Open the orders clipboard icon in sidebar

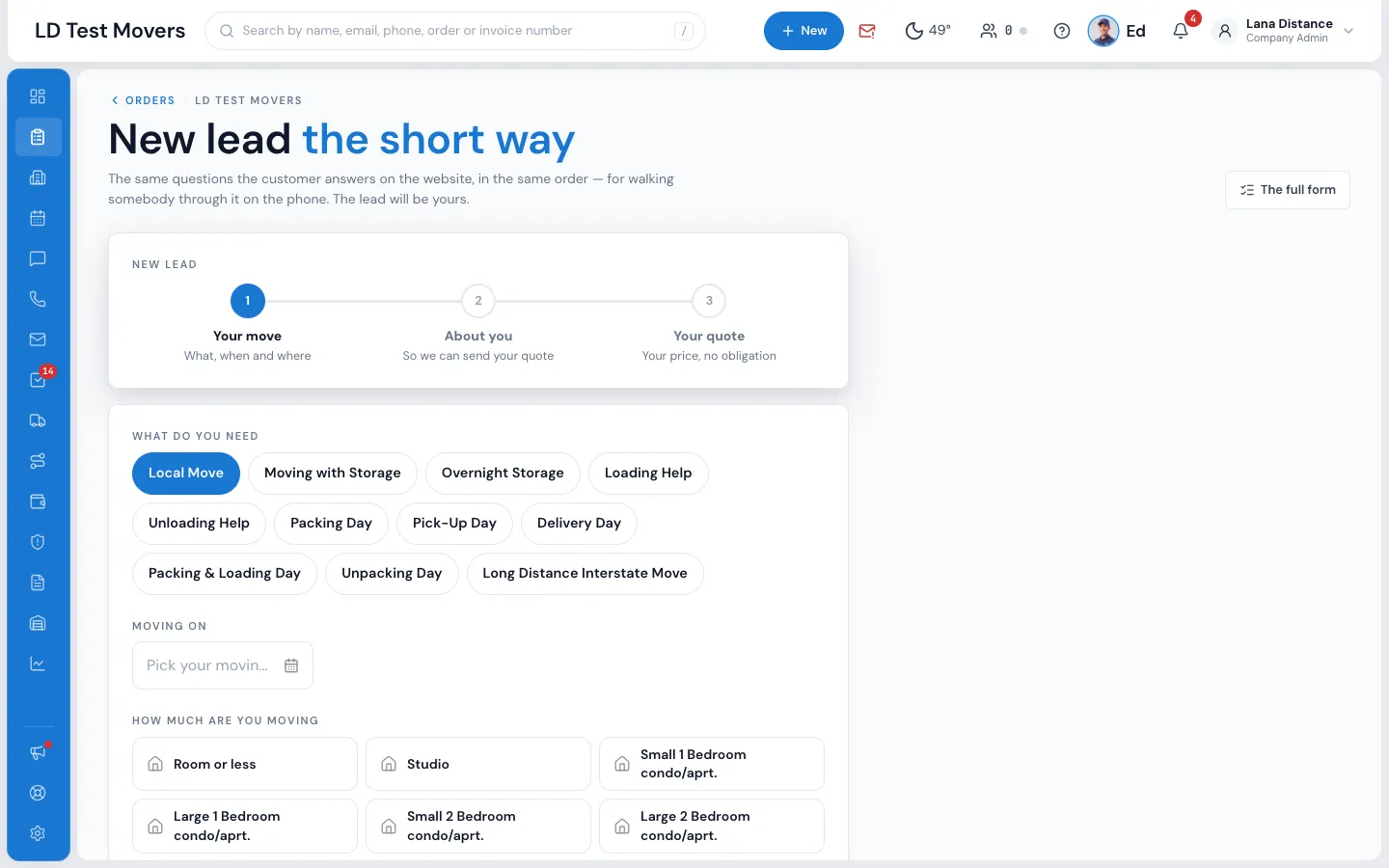[38, 137]
